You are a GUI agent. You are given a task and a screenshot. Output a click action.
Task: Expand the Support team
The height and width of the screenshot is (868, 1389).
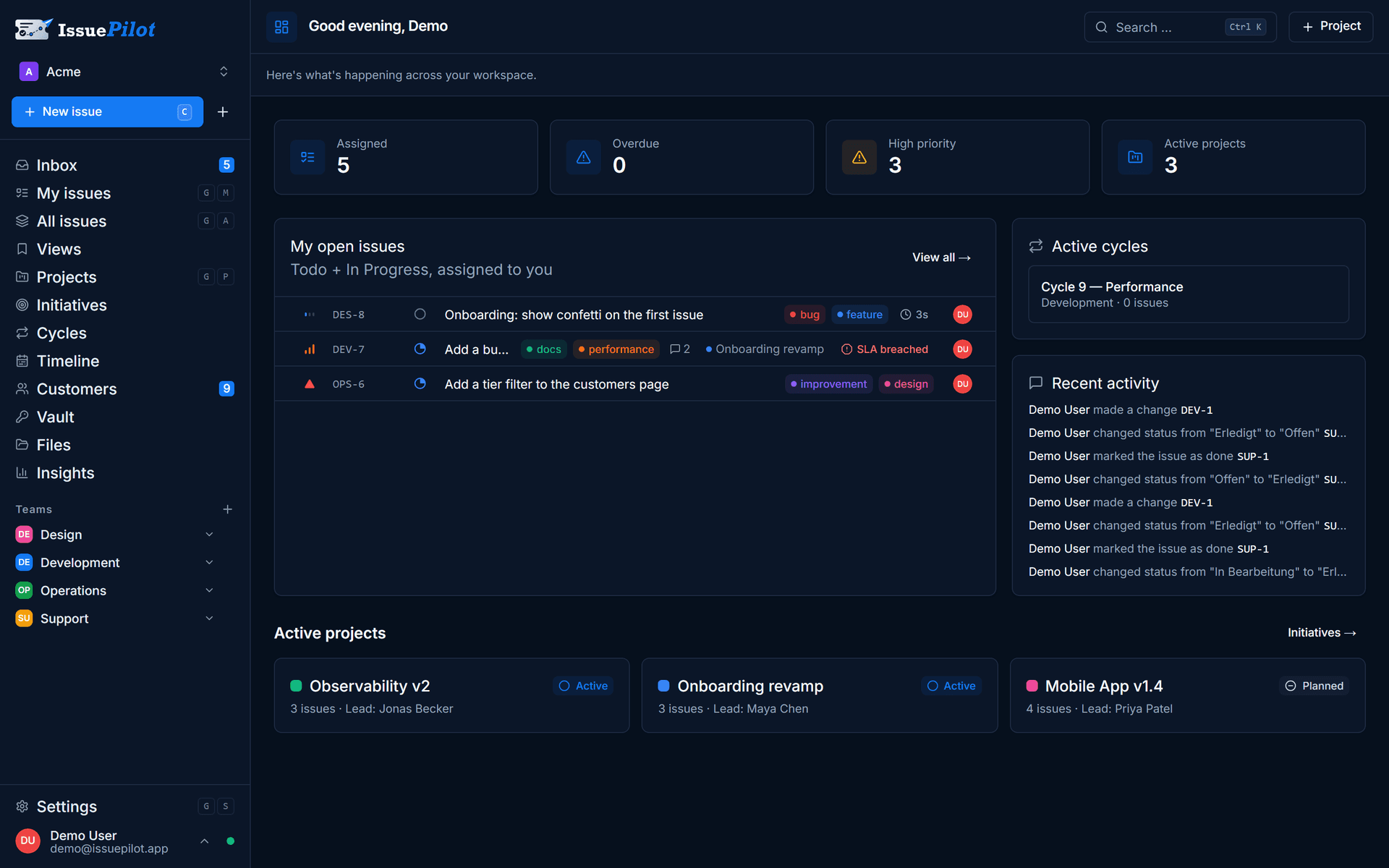[209, 618]
